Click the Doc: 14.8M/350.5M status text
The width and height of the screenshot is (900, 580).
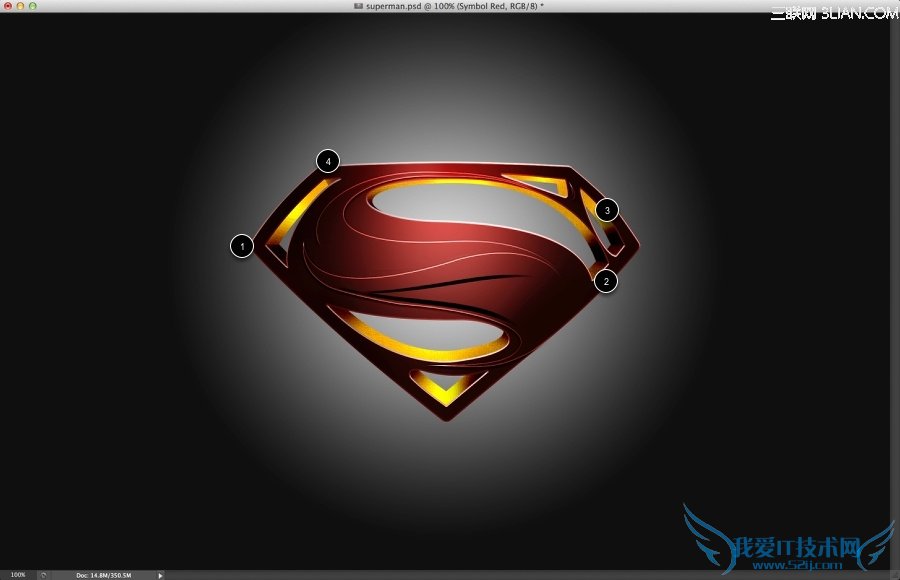103,575
